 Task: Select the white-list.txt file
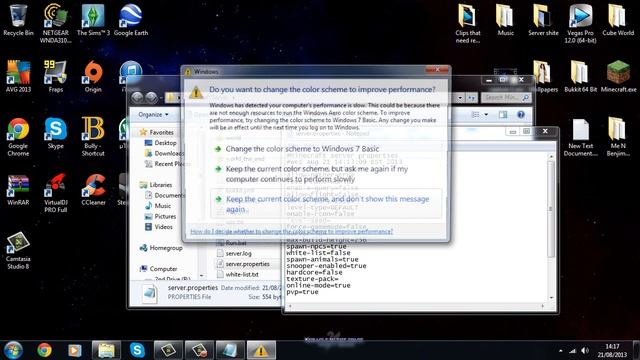[x=238, y=275]
